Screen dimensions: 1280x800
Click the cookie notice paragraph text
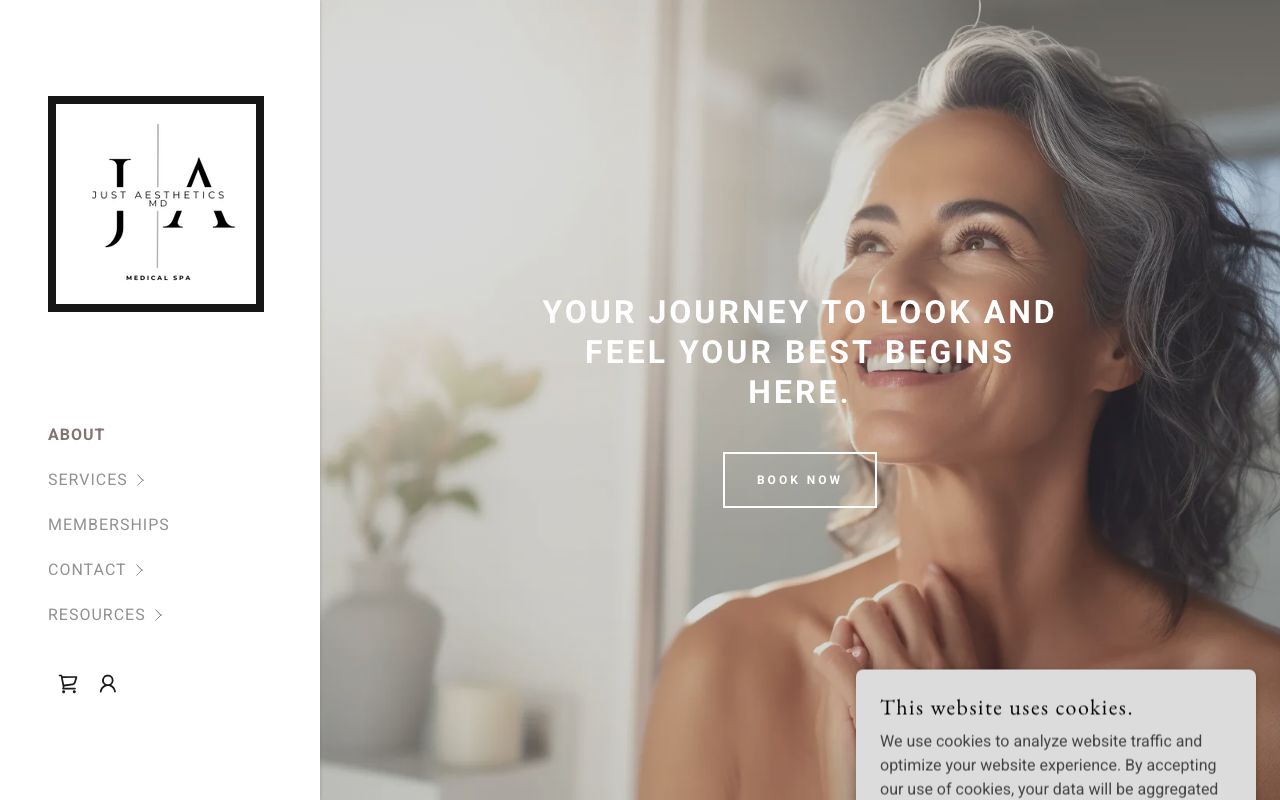[1049, 766]
